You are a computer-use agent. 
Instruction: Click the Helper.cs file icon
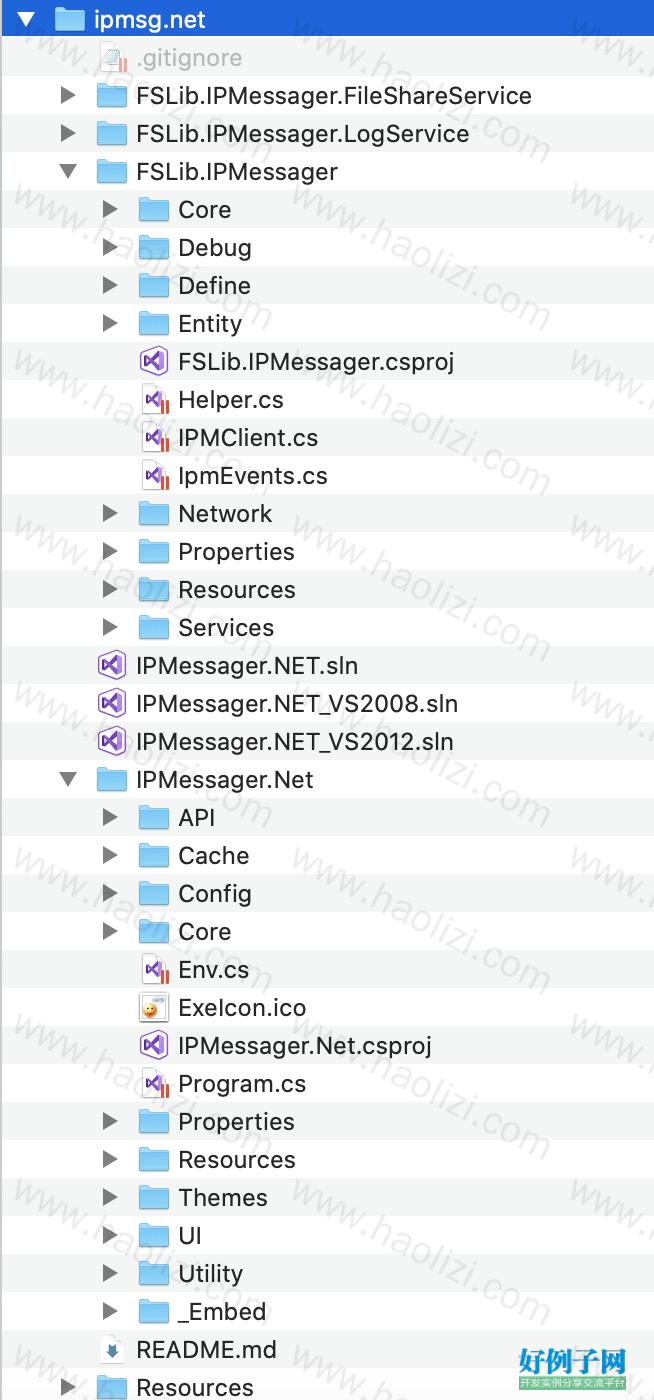(154, 399)
